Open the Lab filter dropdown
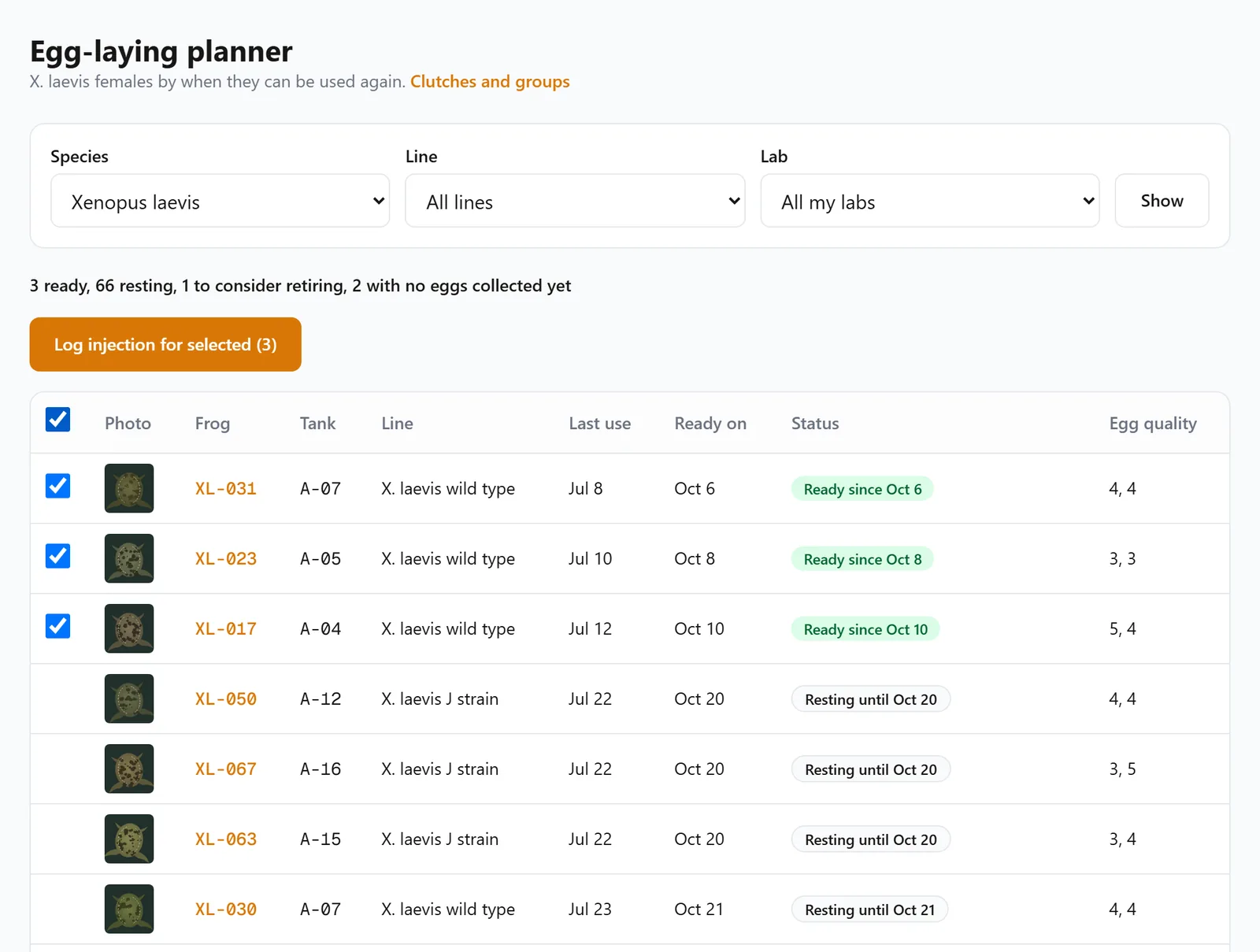The width and height of the screenshot is (1260, 952). point(930,201)
